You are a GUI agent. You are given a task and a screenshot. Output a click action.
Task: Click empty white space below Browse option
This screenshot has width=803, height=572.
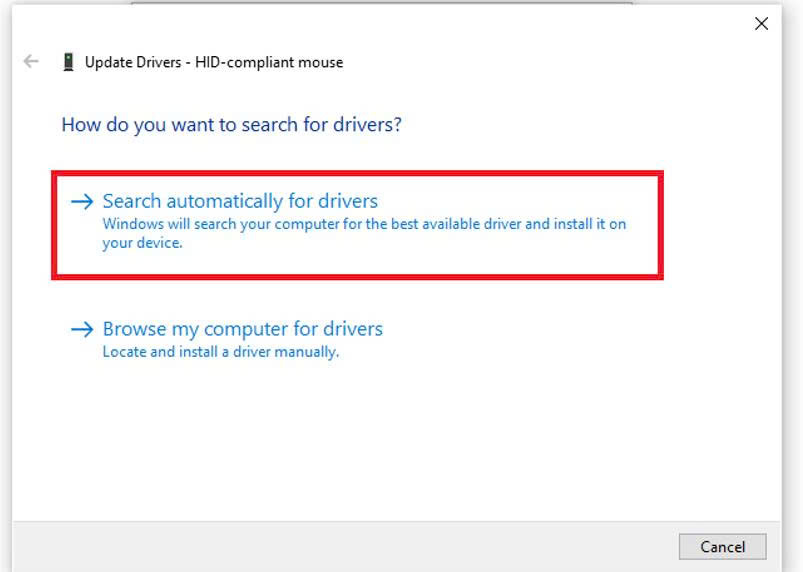tap(400, 440)
